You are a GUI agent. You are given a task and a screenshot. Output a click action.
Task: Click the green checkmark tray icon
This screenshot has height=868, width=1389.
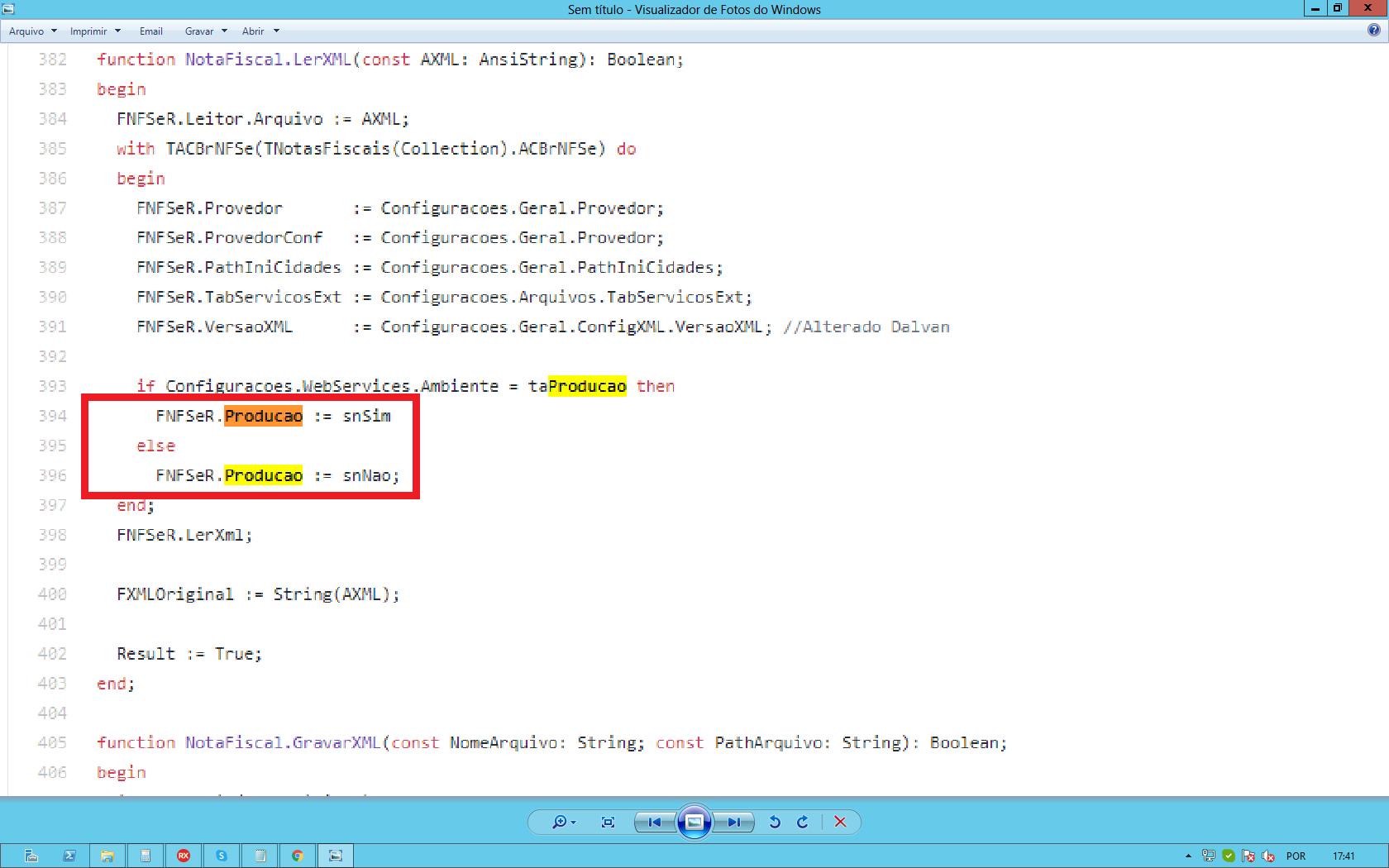pos(1229,856)
